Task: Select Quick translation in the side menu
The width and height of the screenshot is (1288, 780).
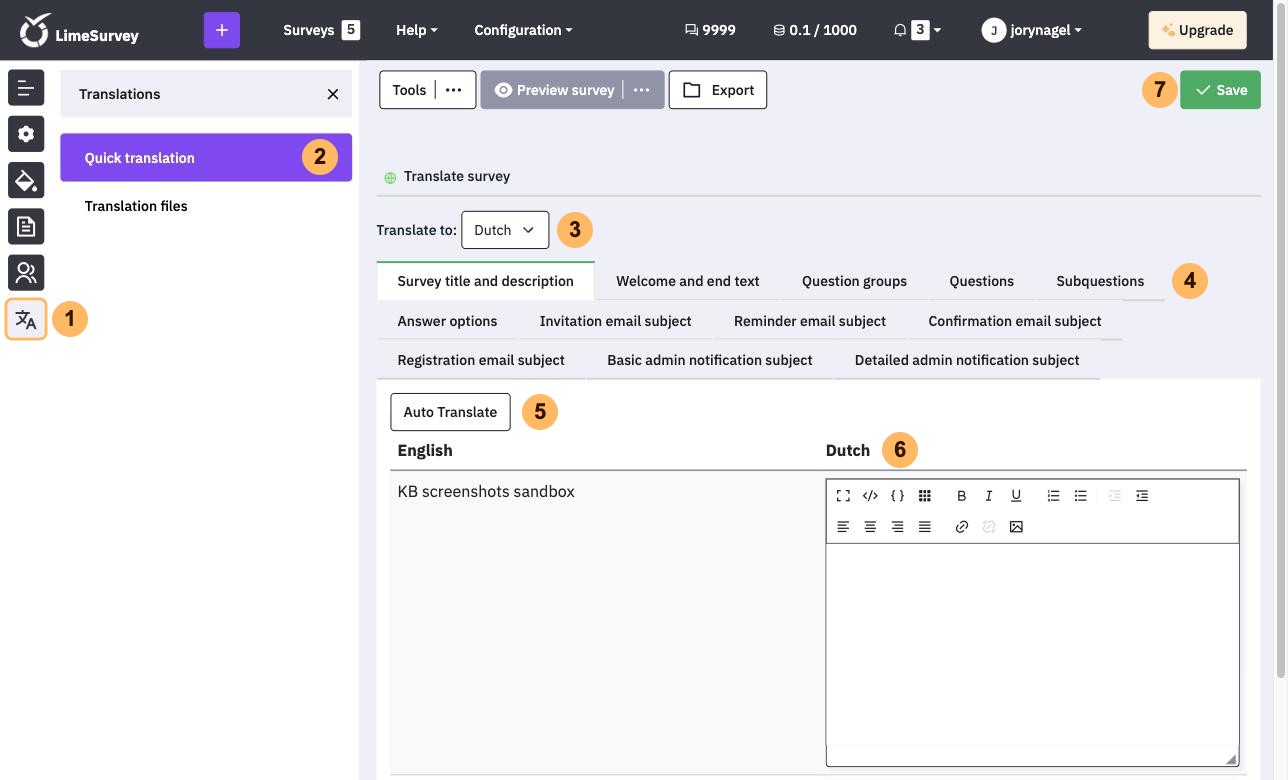Action: [206, 158]
